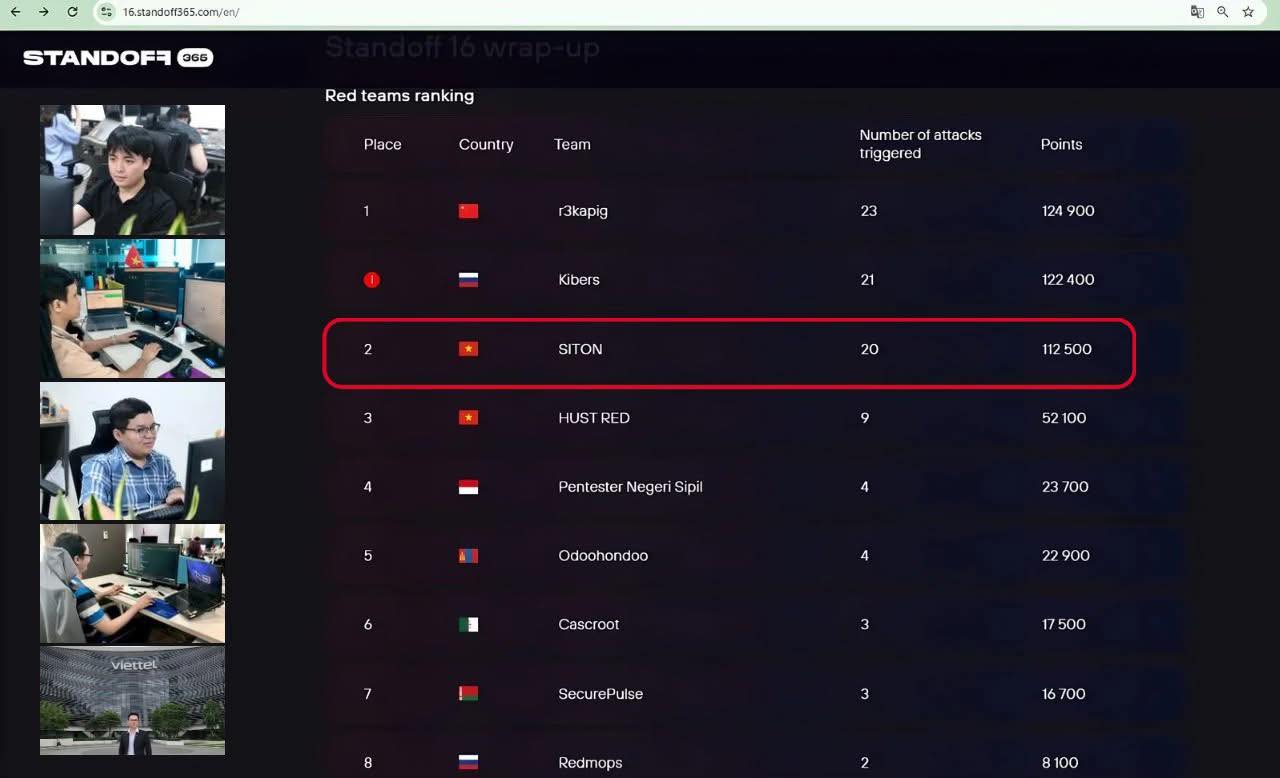Click the address bar URL field
This screenshot has width=1280, height=778.
400,12
